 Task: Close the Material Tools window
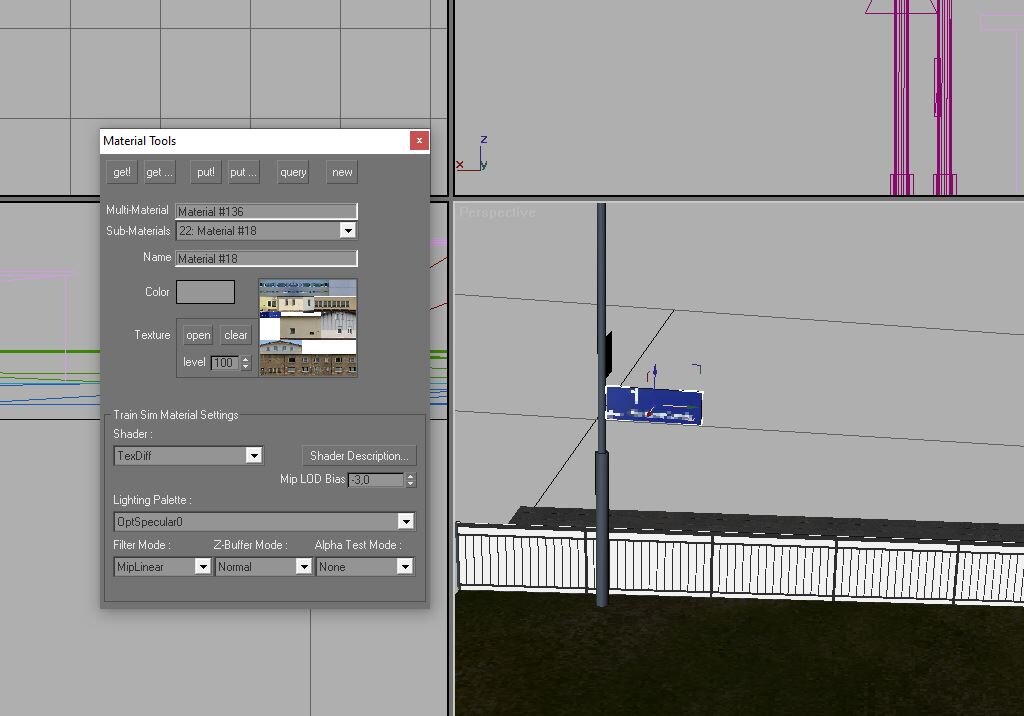pyautogui.click(x=419, y=140)
